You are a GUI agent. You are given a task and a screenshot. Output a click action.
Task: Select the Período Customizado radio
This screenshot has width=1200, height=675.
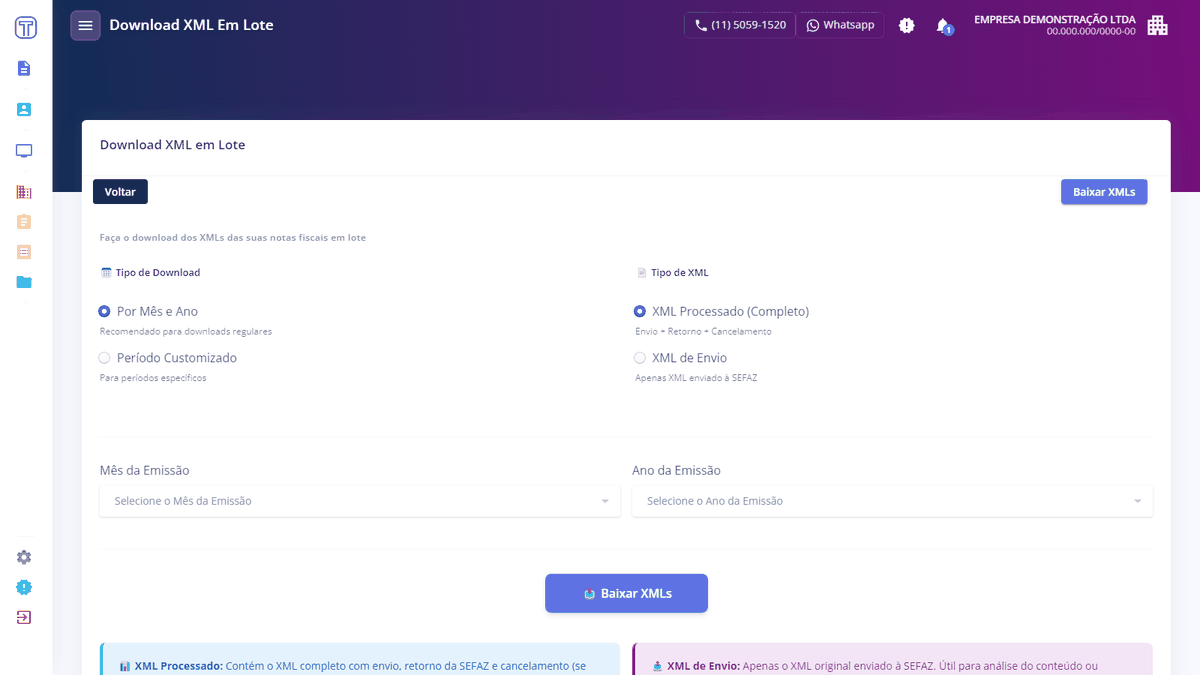point(104,357)
